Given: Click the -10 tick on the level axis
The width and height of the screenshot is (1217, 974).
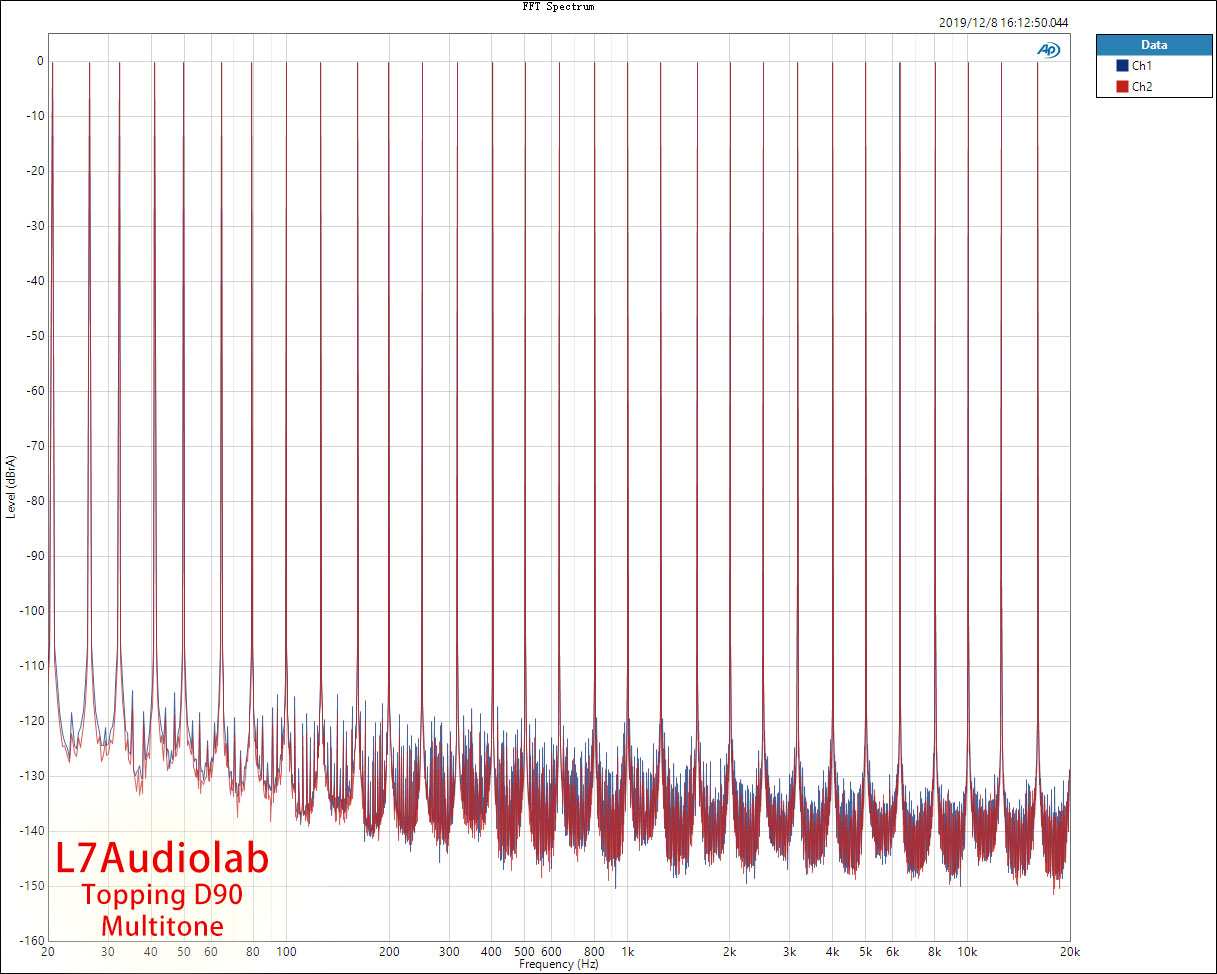Looking at the screenshot, I should click(x=34, y=116).
